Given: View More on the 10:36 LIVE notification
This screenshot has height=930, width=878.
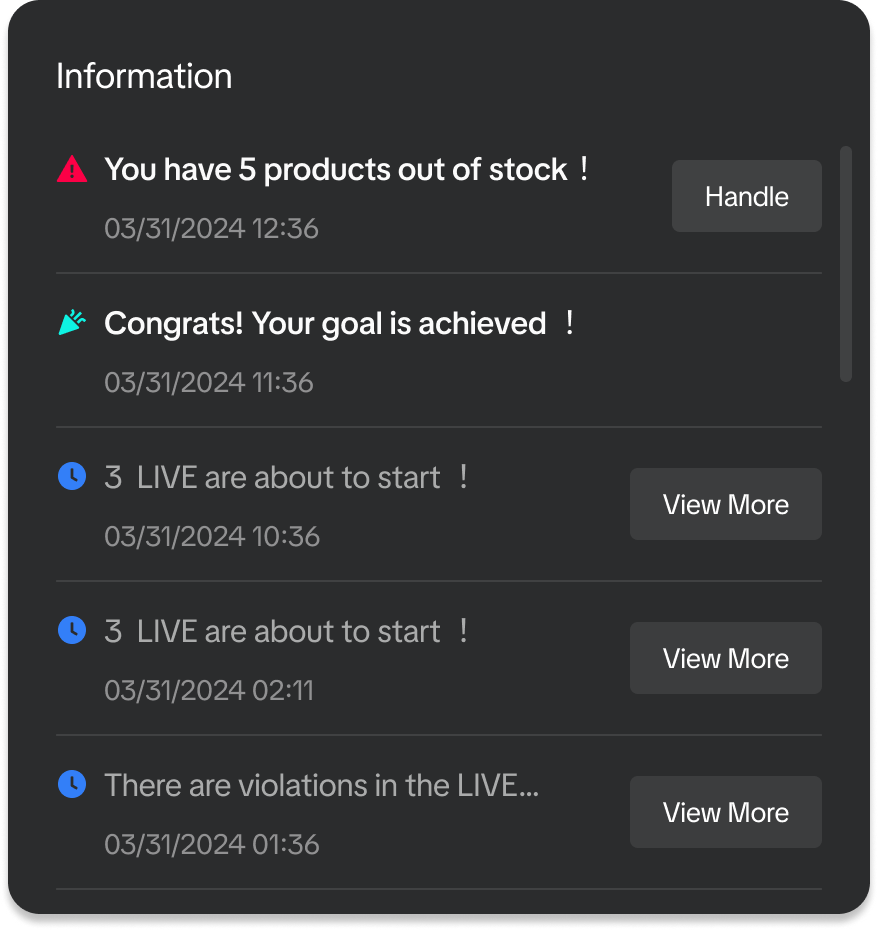Looking at the screenshot, I should tap(725, 504).
